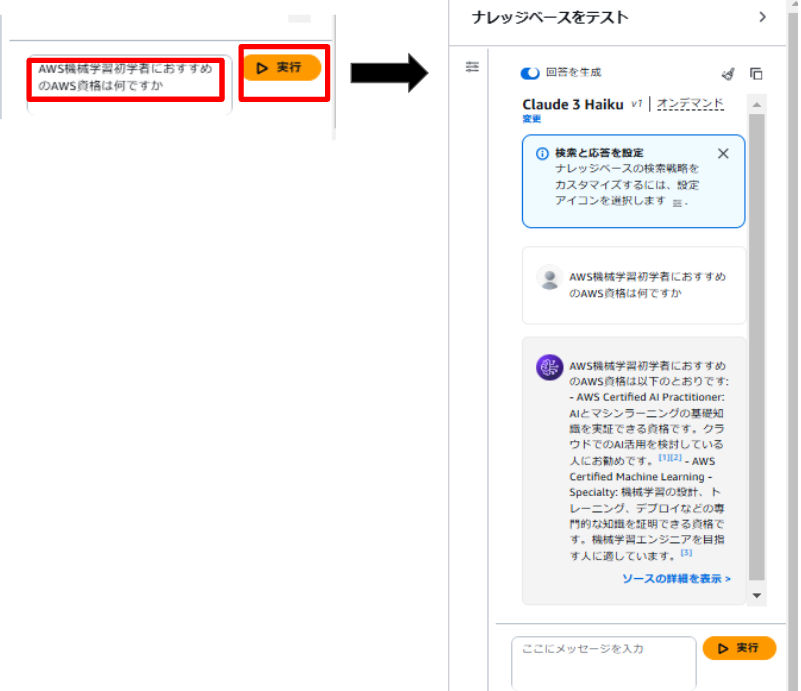Open ソースの詳細を表示 link

676,578
